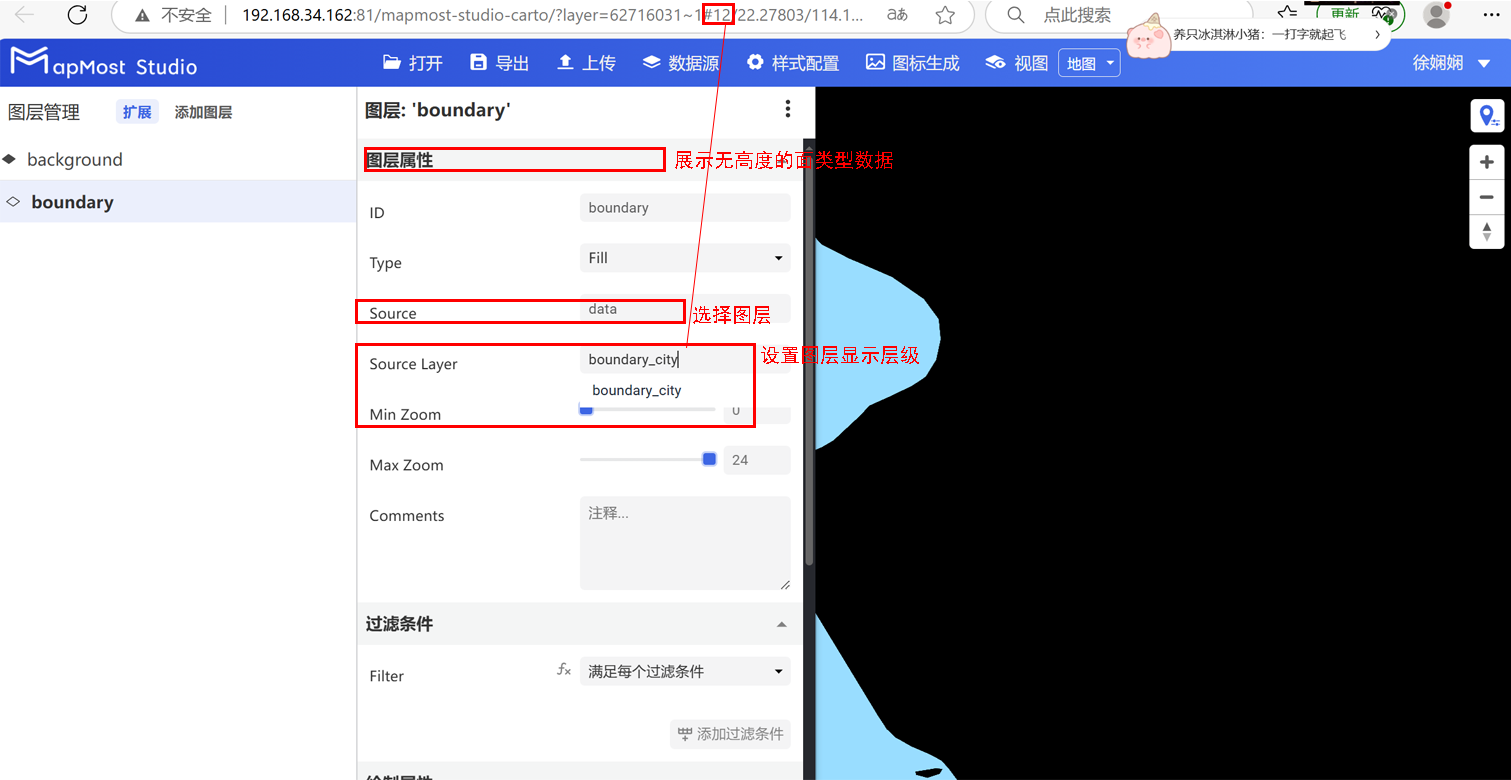Click the Comments 注释 text area

[684, 540]
